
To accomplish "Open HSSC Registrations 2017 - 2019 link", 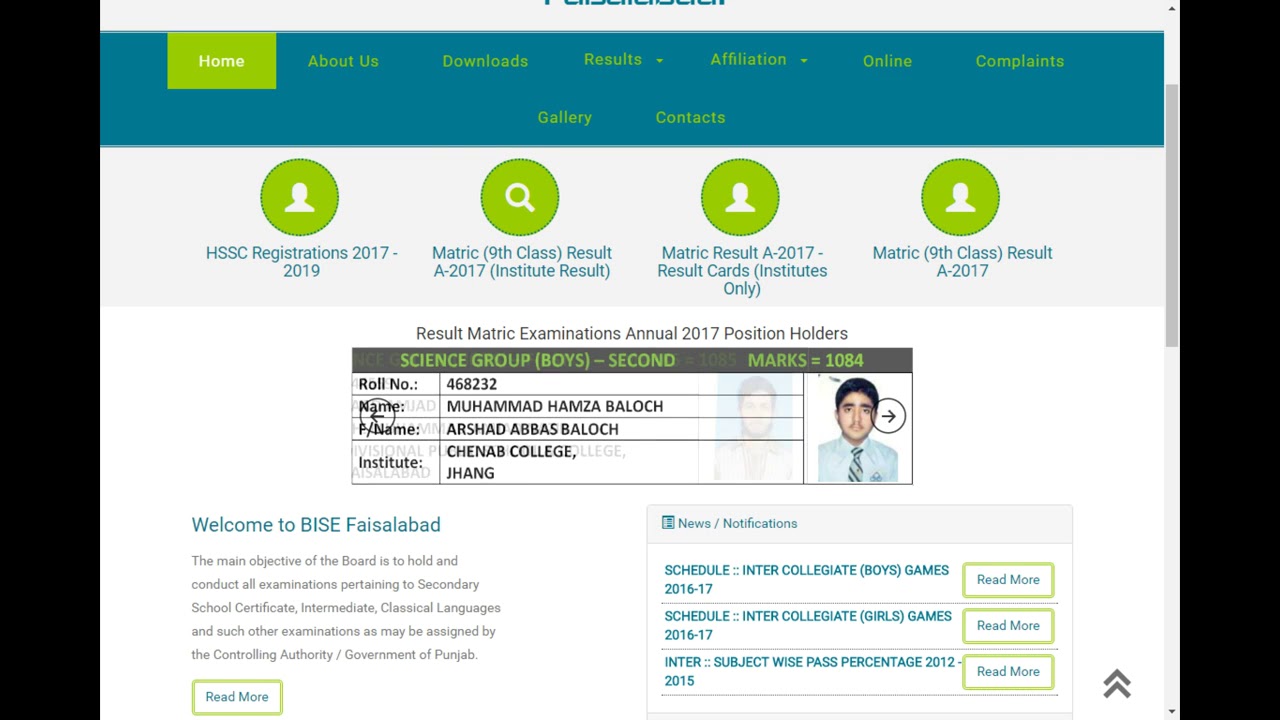I will (301, 262).
